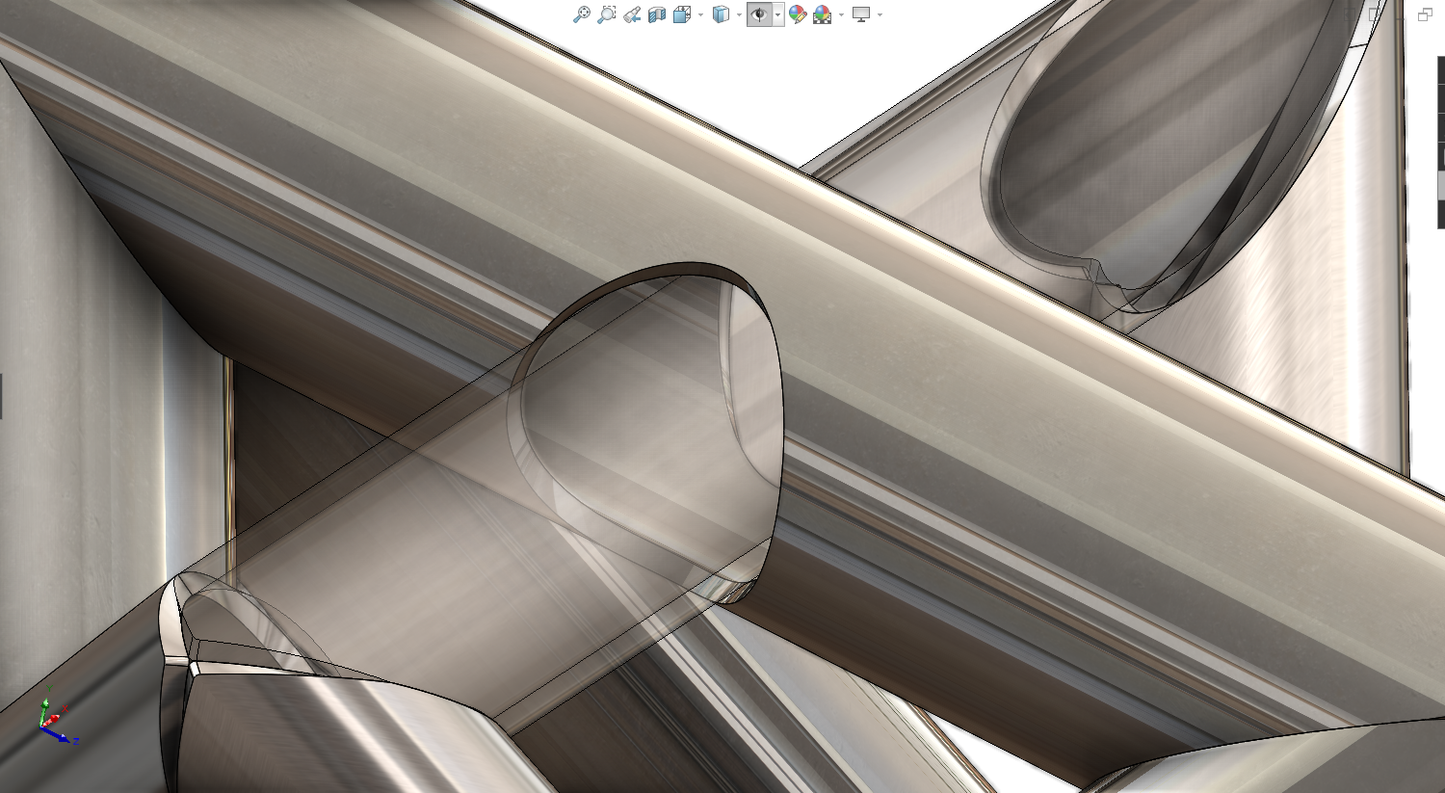This screenshot has width=1445, height=793.
Task: Open the View Orientation cube icon
Action: 682,14
